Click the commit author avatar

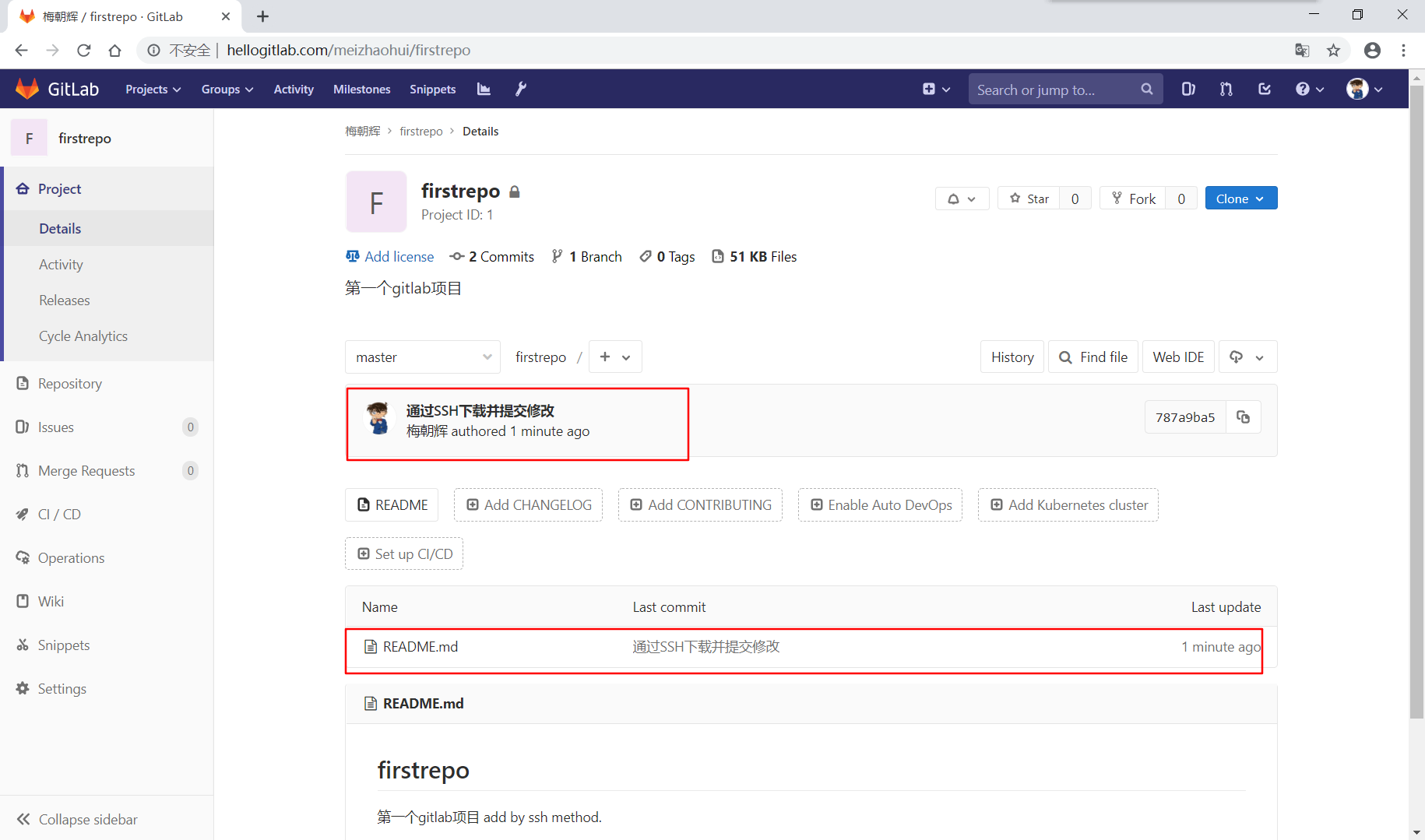379,419
